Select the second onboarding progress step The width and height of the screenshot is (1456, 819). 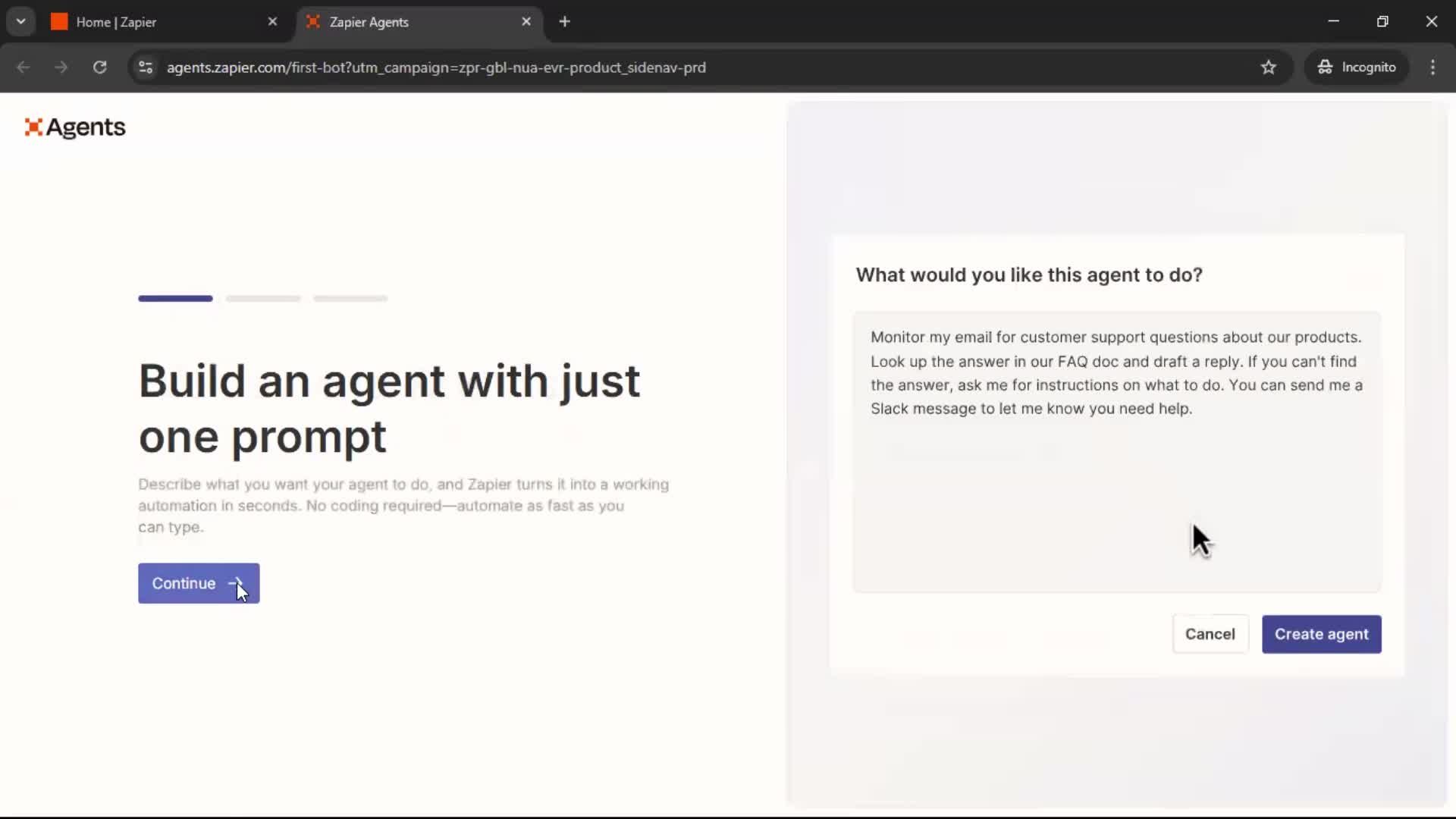(263, 299)
